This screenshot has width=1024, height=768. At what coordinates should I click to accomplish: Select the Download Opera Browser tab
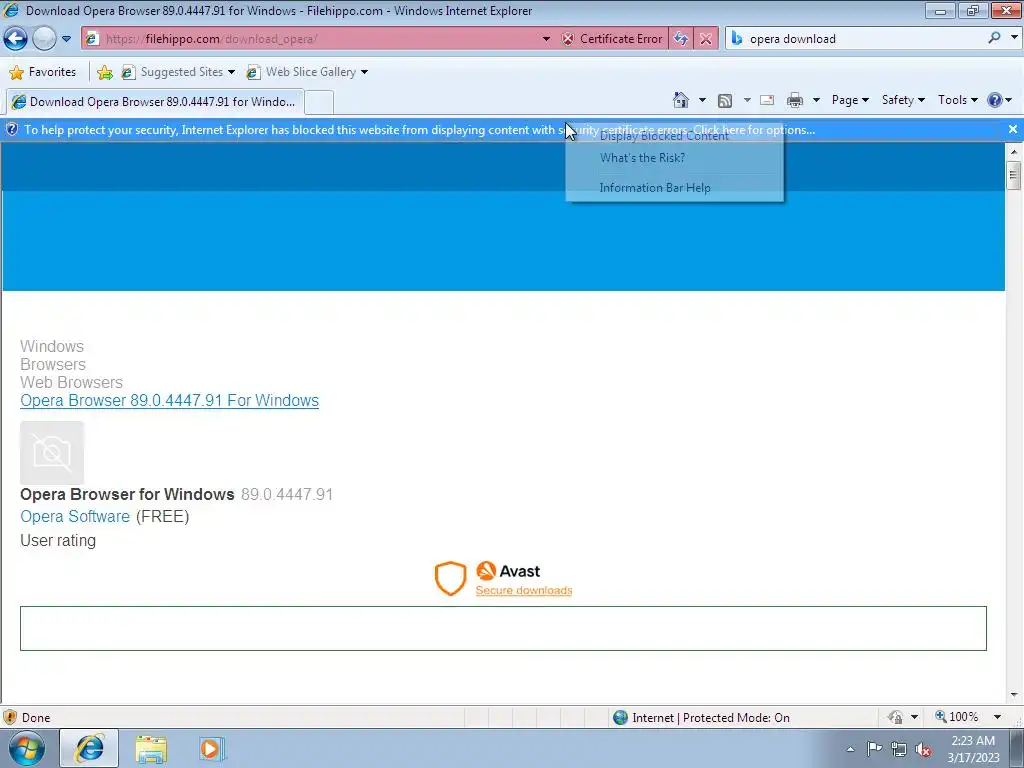pos(155,102)
